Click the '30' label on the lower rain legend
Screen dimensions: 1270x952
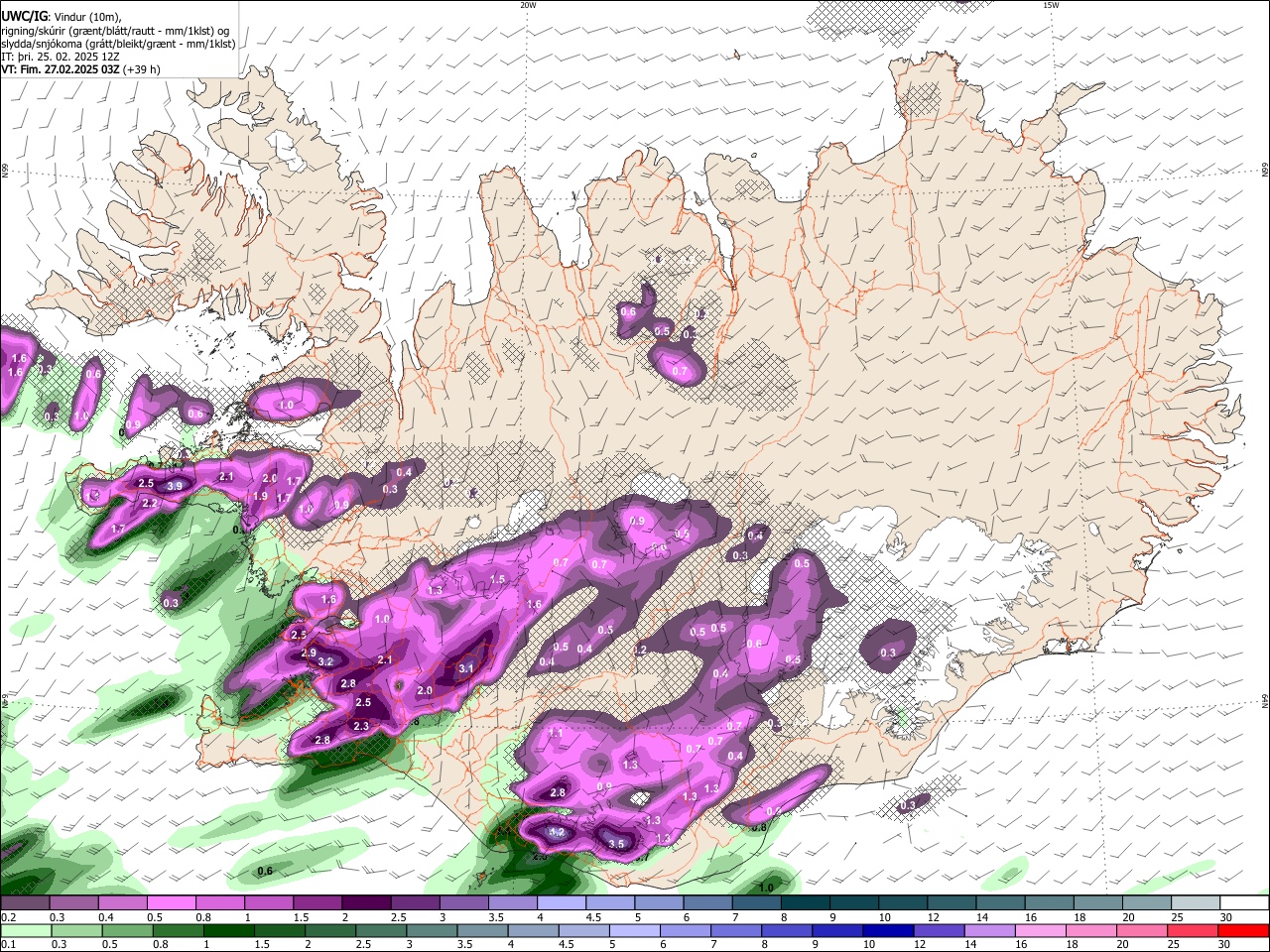[x=1226, y=944]
